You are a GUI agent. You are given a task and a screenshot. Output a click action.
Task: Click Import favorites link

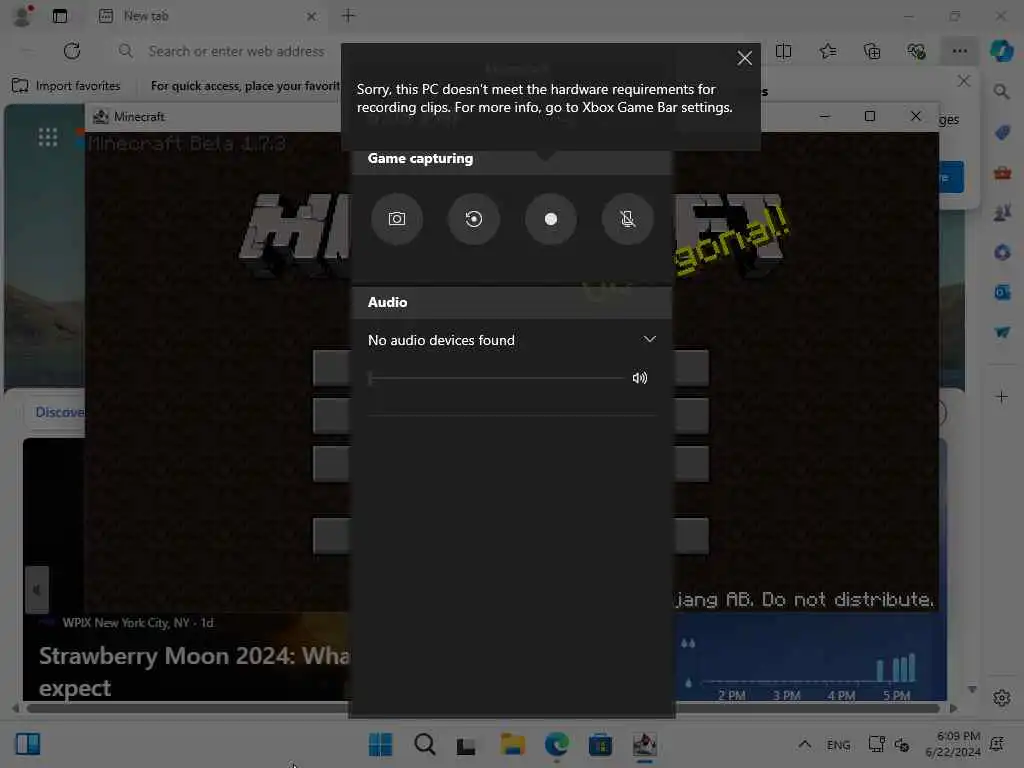[x=67, y=86]
